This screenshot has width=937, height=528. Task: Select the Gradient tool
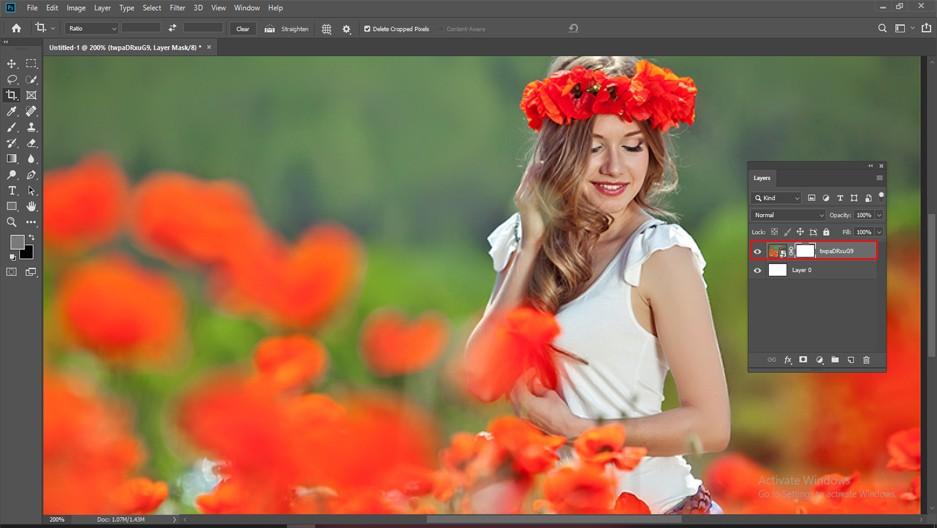(x=11, y=159)
